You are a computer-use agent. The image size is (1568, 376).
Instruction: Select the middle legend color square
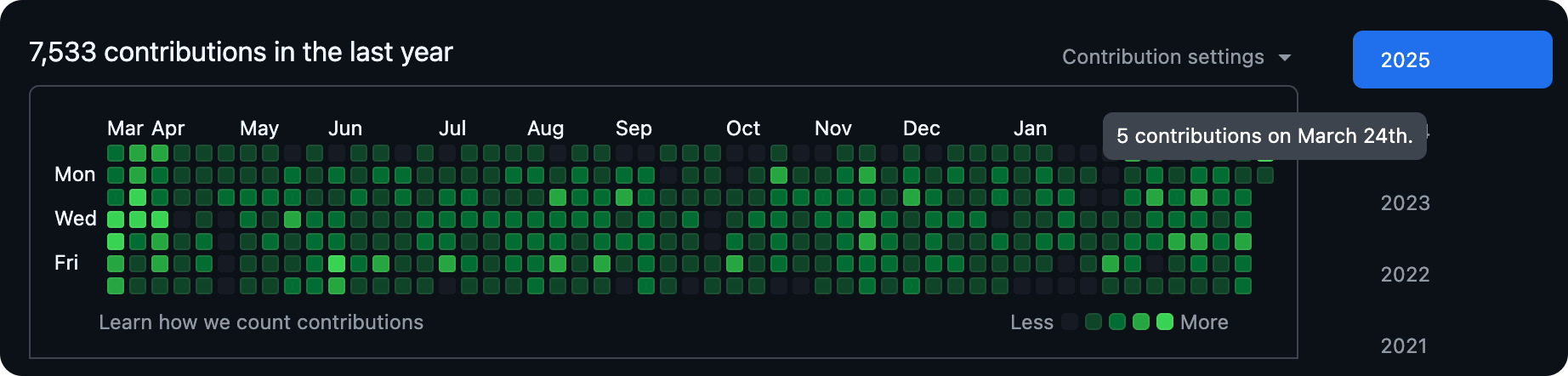click(1117, 322)
